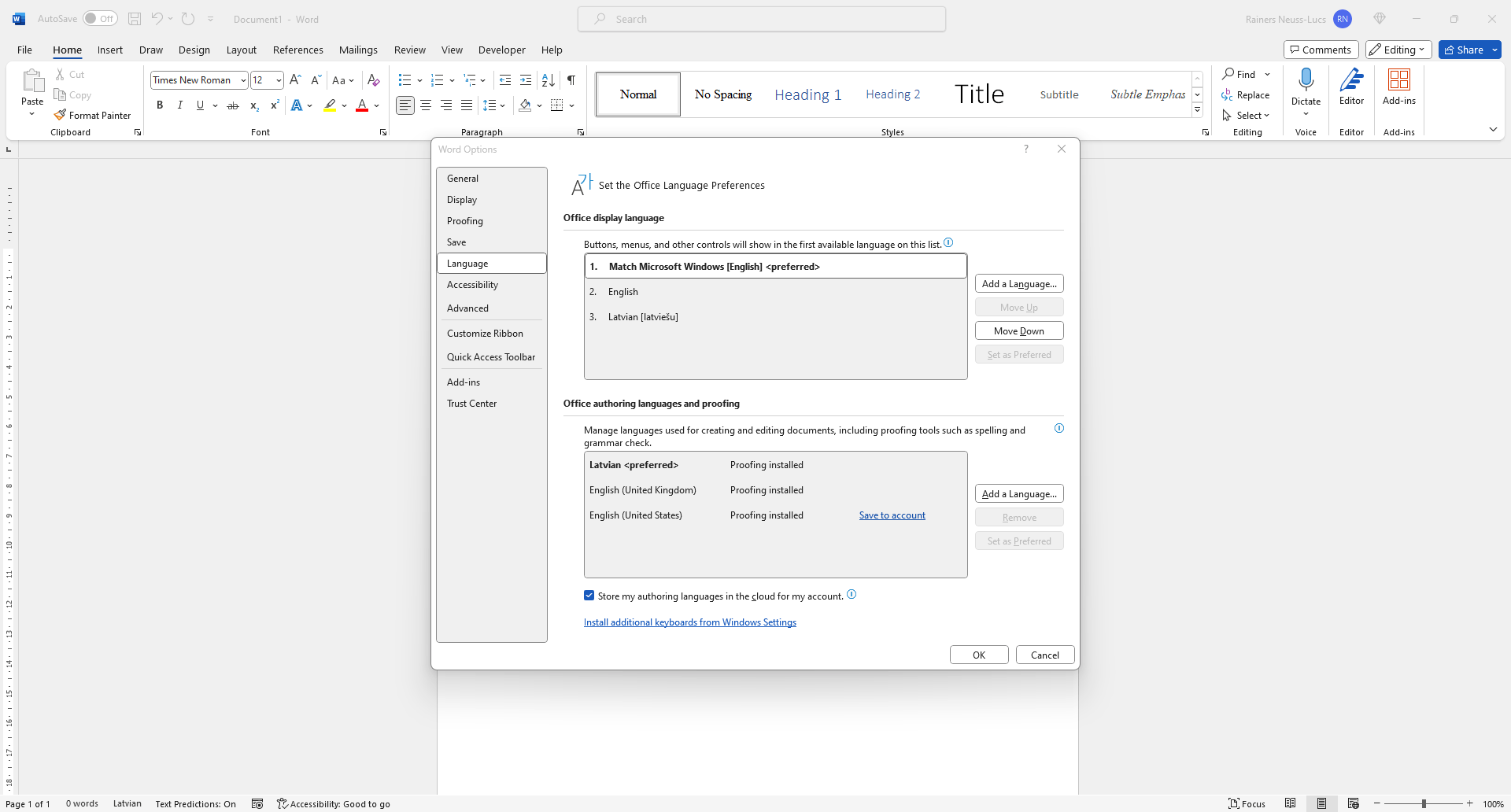
Task: Apply italic formatting with the I icon
Action: click(179, 105)
